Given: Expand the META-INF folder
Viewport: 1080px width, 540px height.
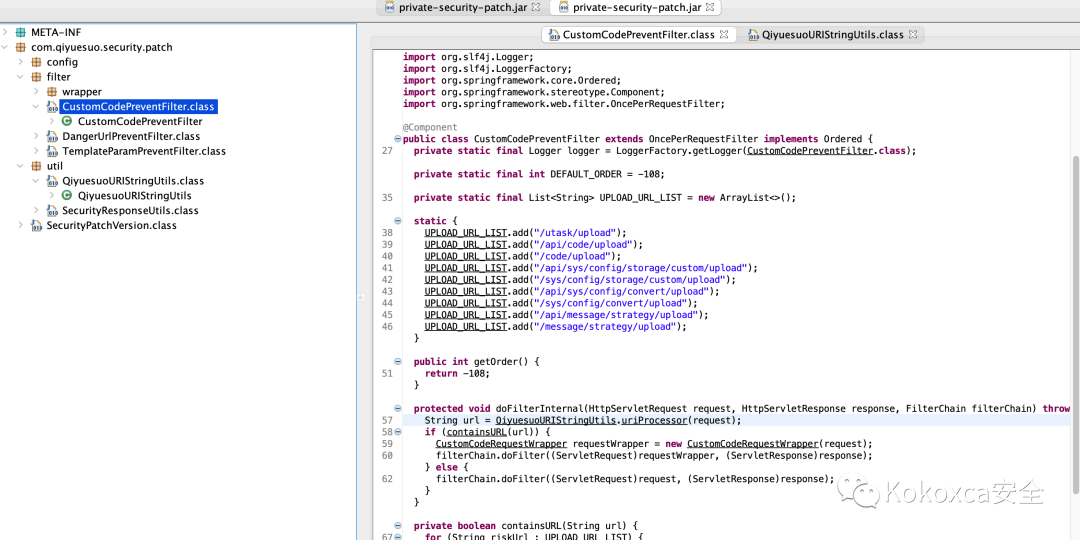Looking at the screenshot, I should 6,32.
